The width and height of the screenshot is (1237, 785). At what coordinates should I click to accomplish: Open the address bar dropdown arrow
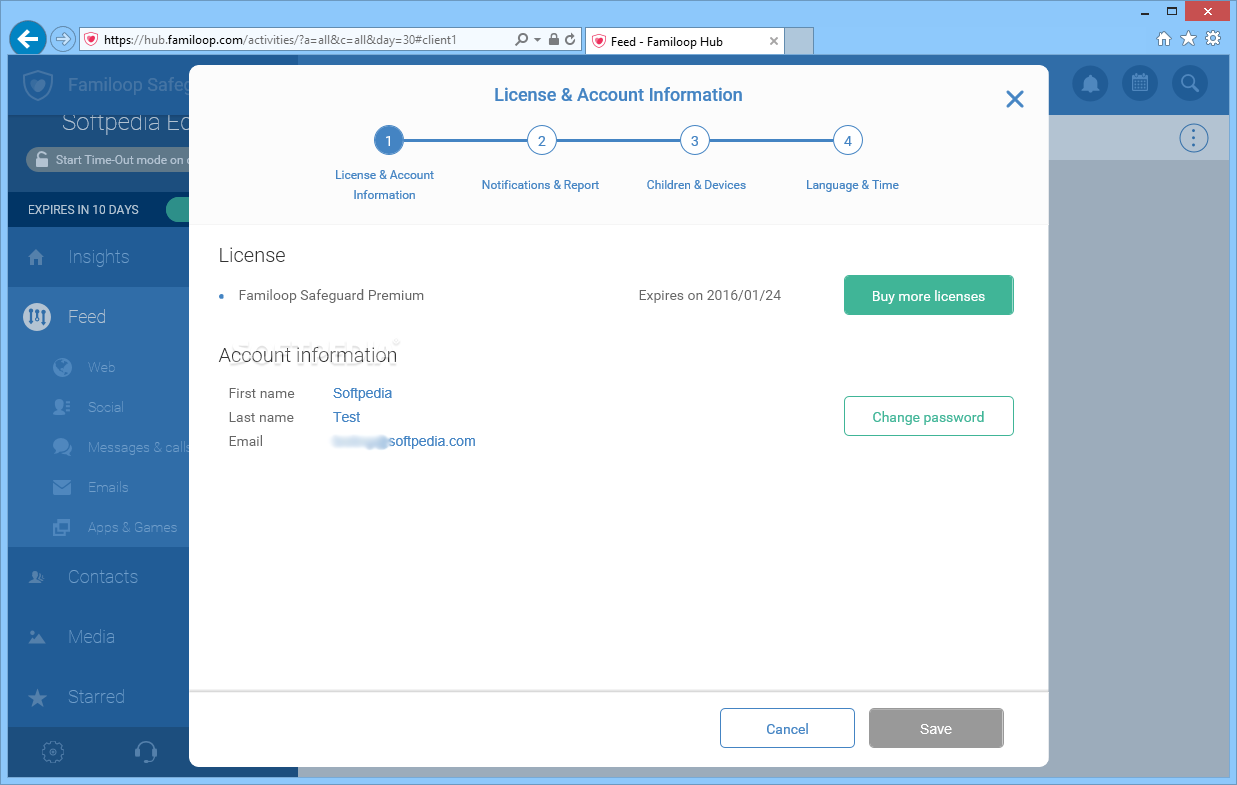click(538, 40)
